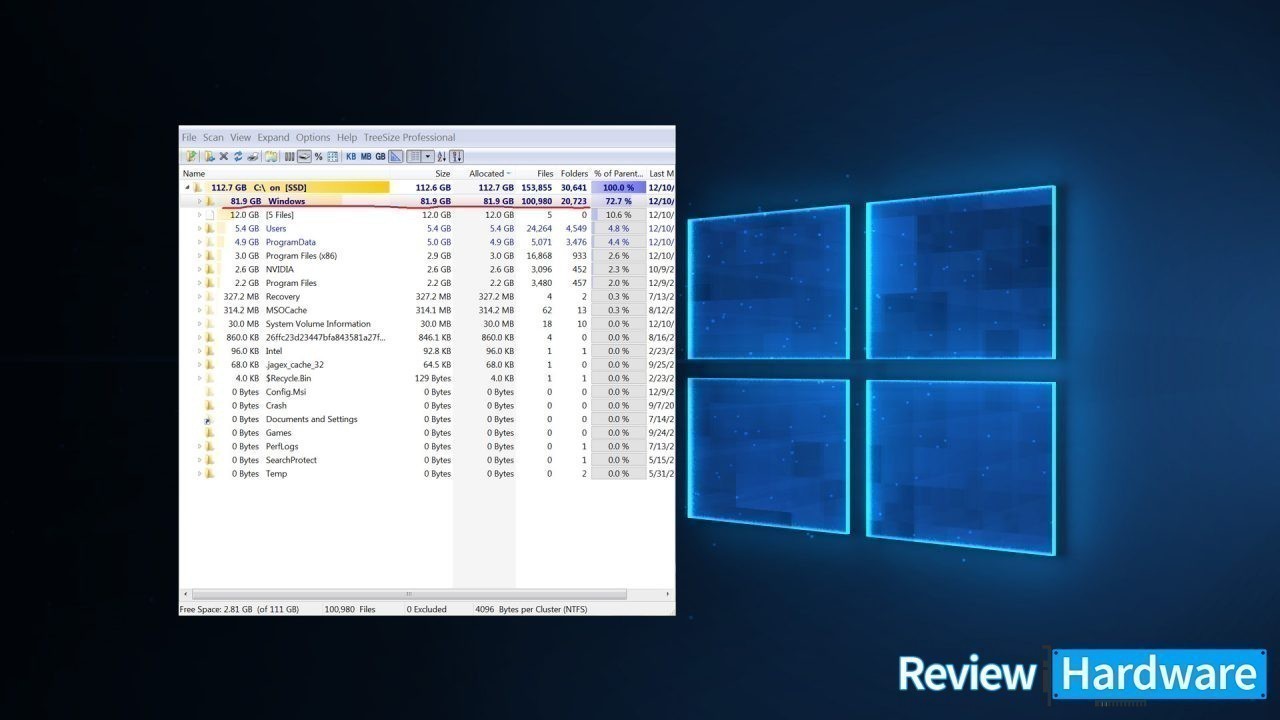
Task: Select the [5 Files] row
Action: coord(427,215)
